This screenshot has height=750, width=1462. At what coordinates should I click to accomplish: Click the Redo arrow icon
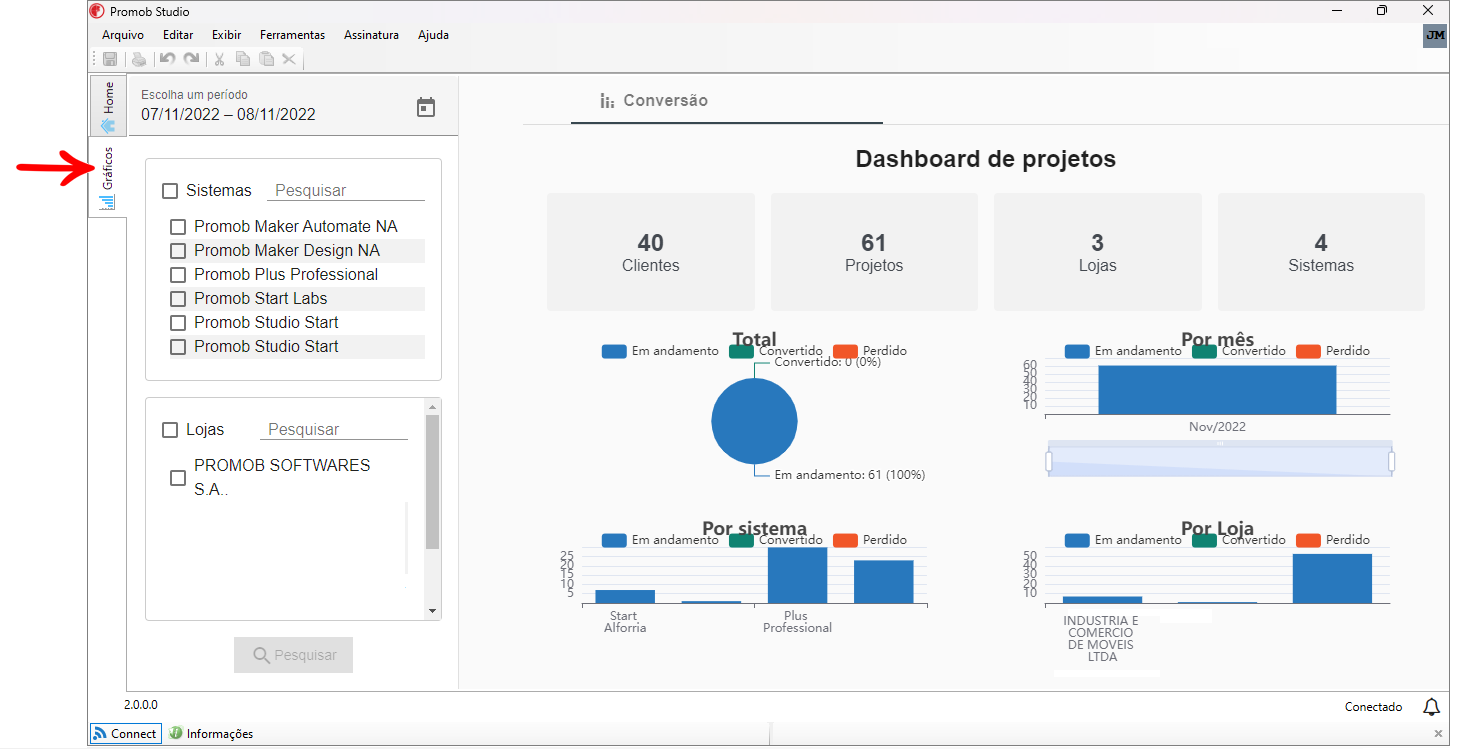(191, 59)
